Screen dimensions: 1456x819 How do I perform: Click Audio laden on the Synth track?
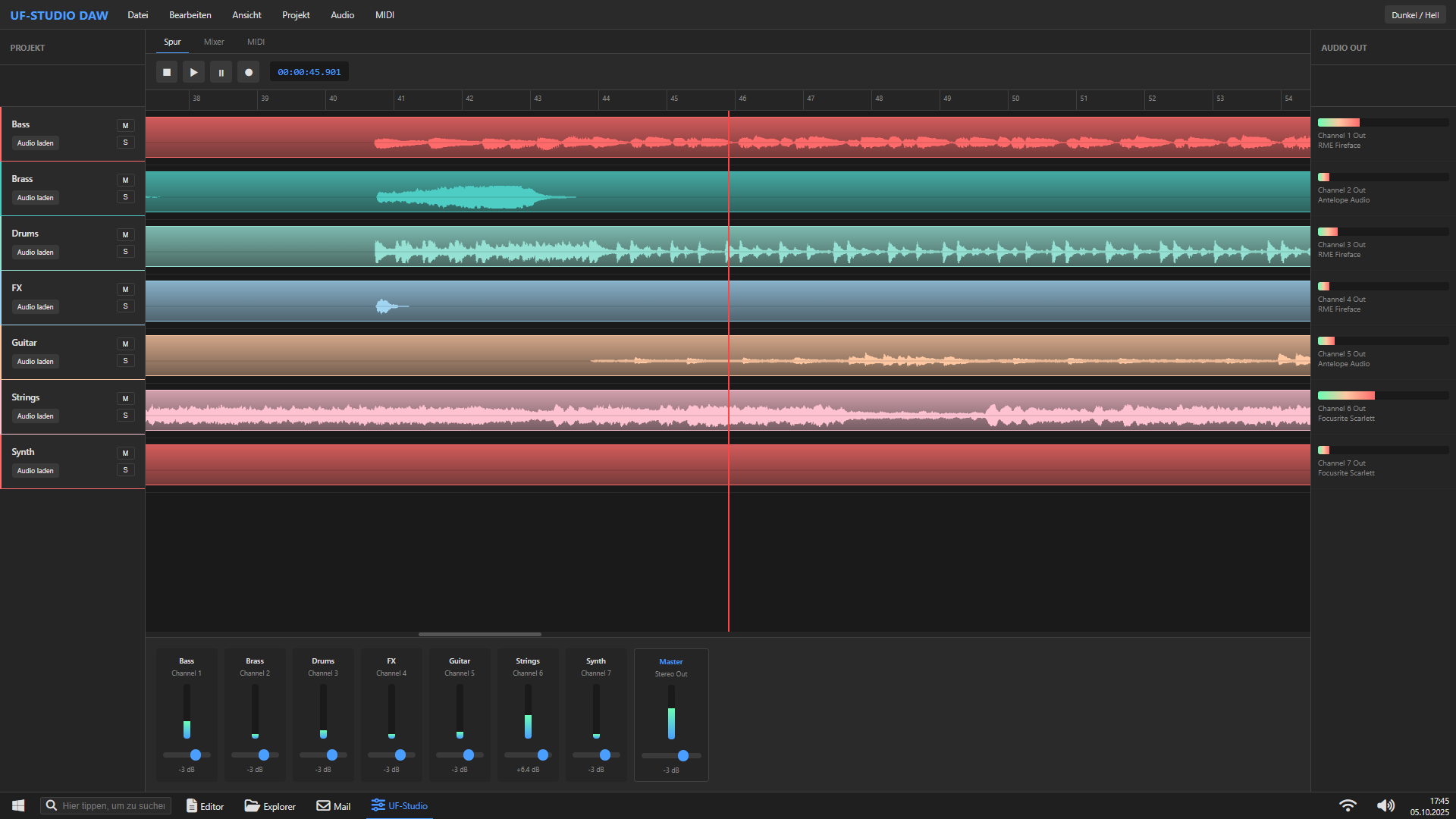pyautogui.click(x=35, y=470)
